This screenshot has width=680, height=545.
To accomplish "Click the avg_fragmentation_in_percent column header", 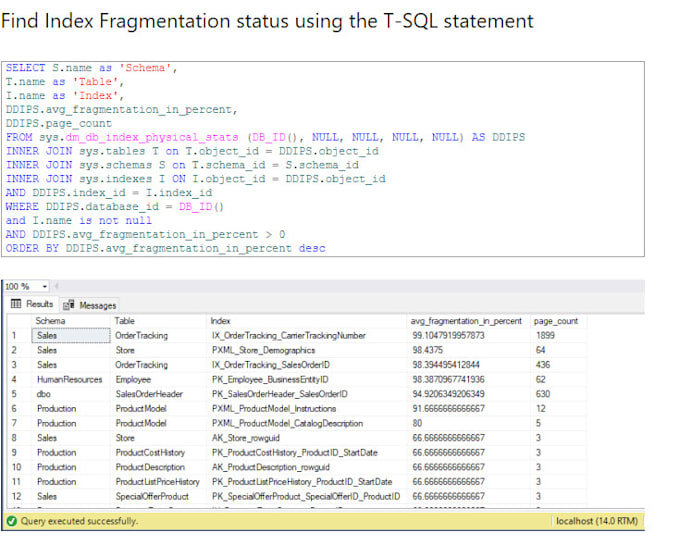I will [x=466, y=321].
